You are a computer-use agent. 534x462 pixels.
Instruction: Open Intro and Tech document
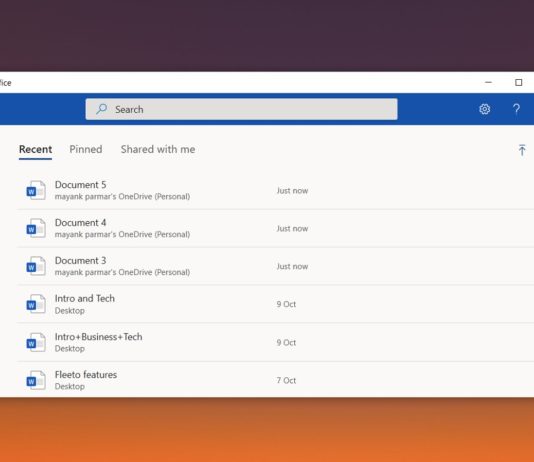[85, 298]
